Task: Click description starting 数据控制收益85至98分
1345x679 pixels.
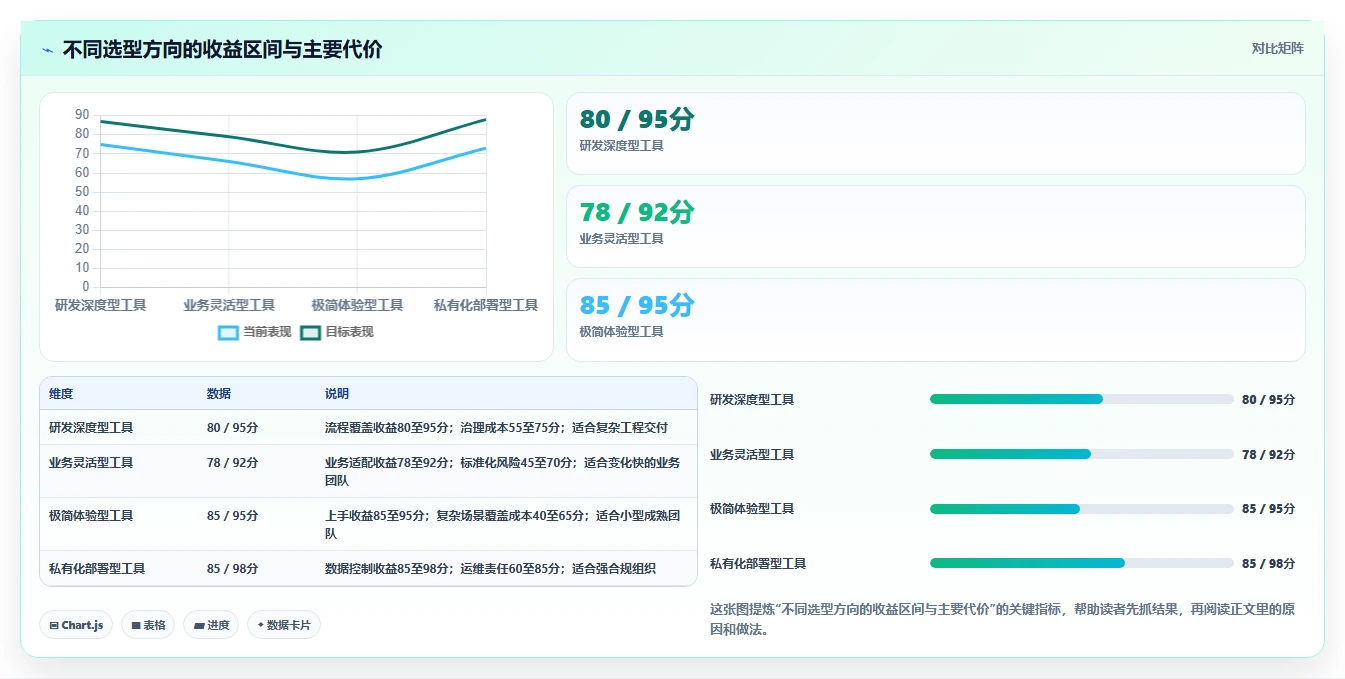Action: pos(490,569)
